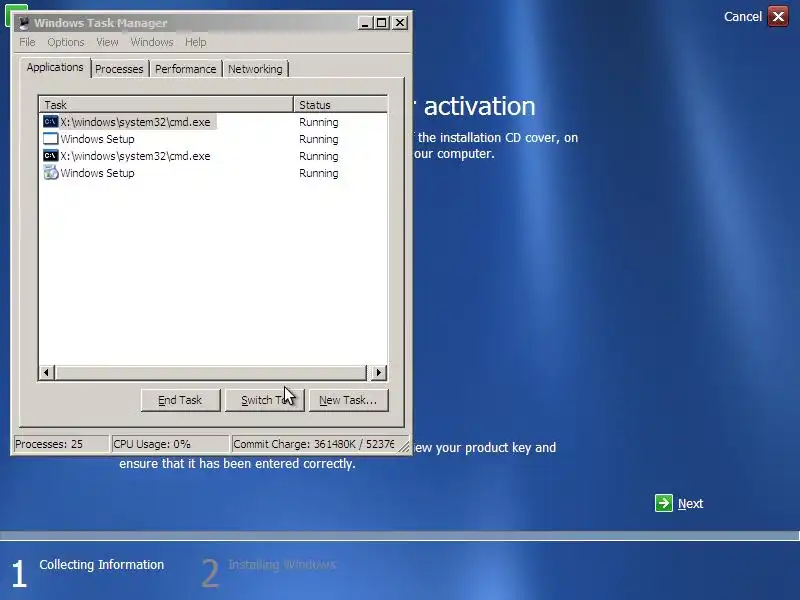Click the Processes: 25 status bar entry
The width and height of the screenshot is (800, 600).
(x=61, y=444)
